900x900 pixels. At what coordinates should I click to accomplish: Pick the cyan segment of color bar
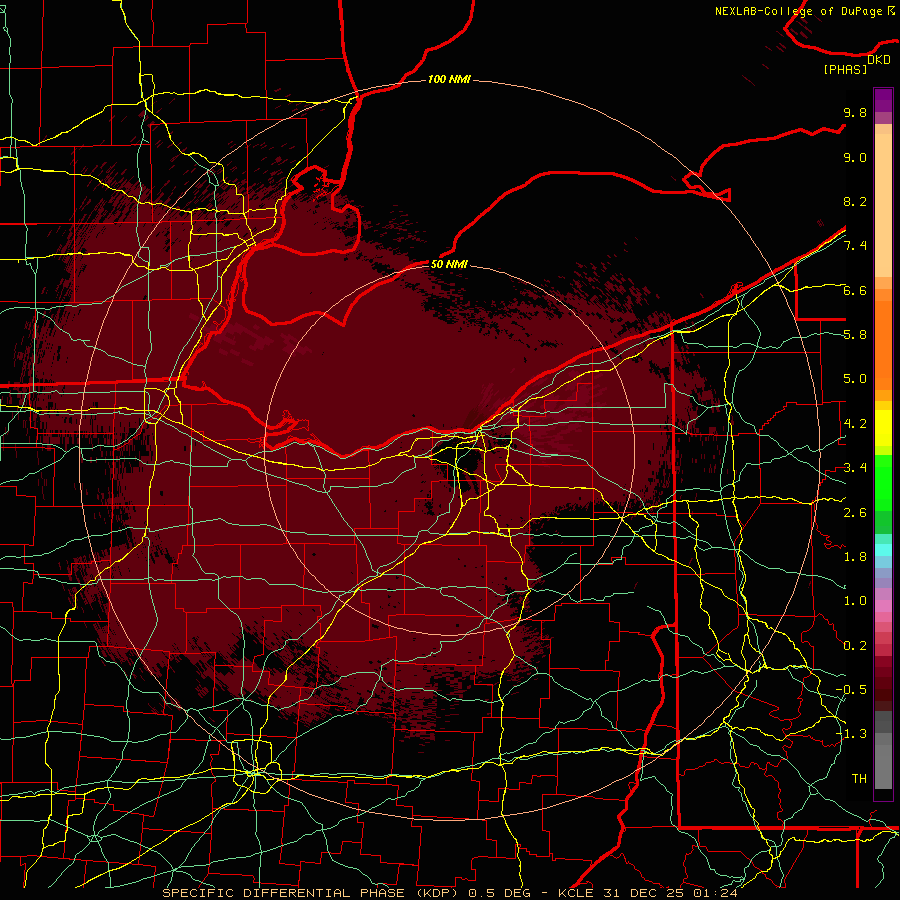click(883, 550)
